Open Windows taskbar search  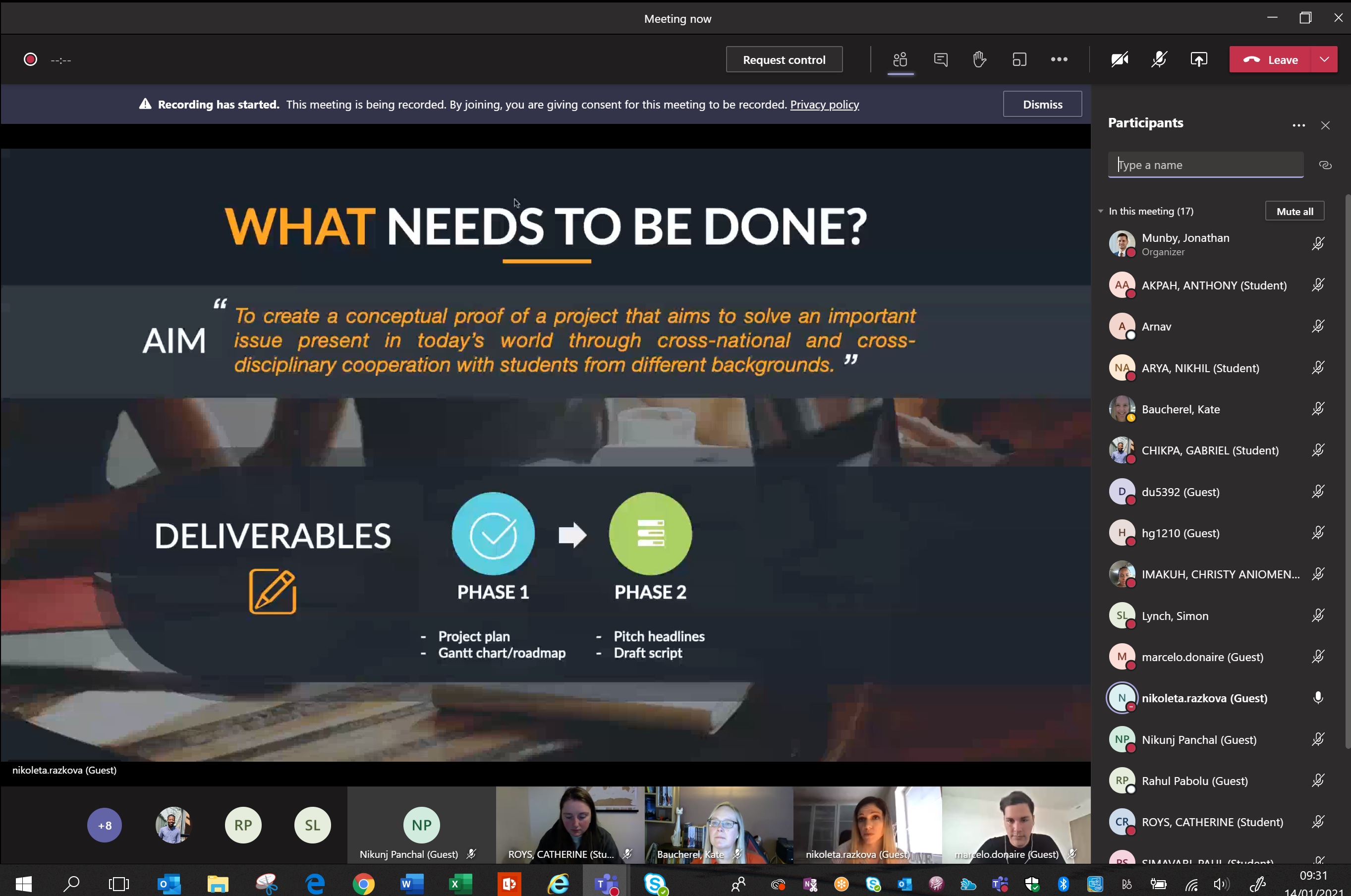pos(71,884)
